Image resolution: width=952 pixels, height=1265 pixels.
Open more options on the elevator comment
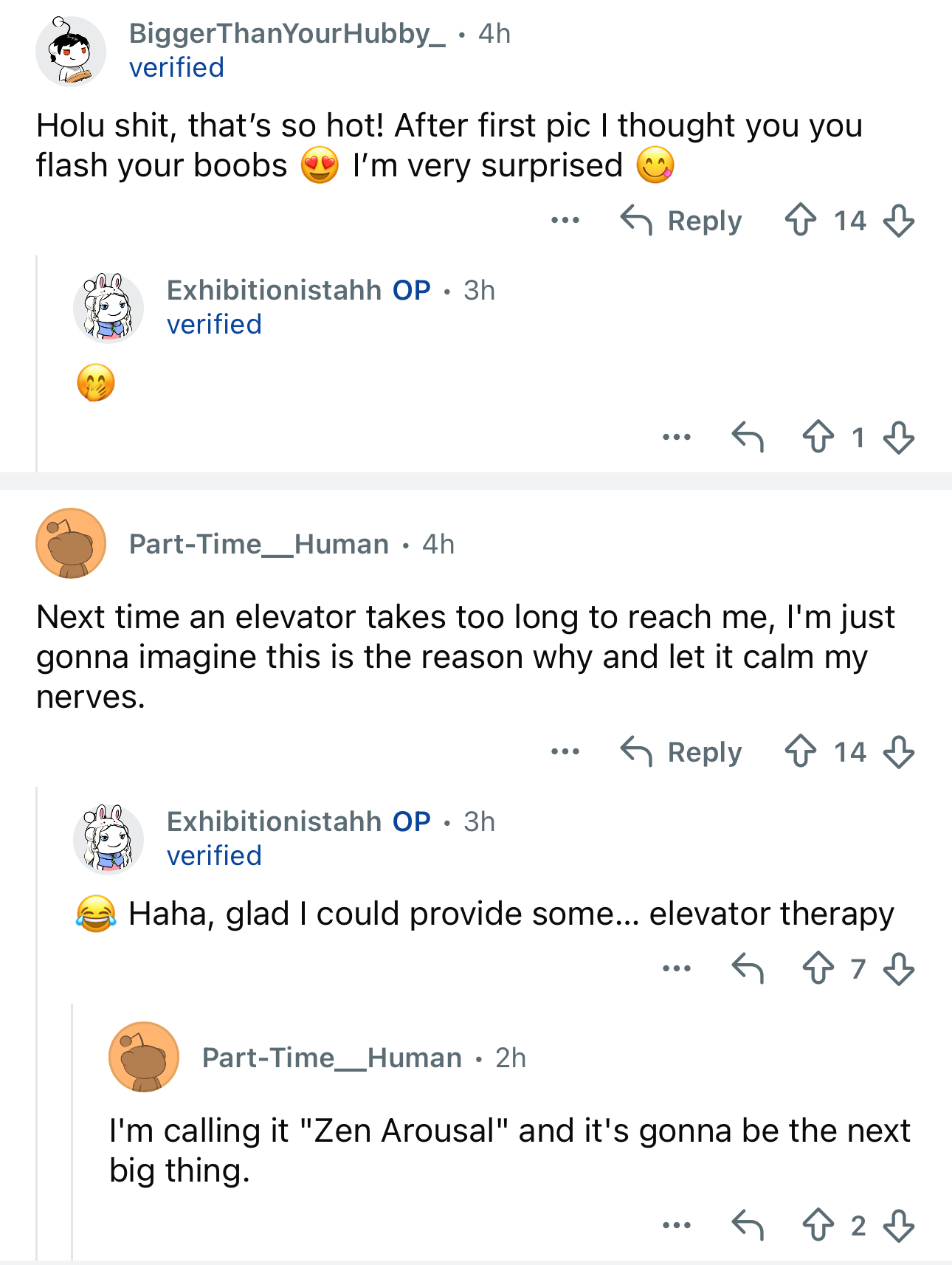coord(565,751)
